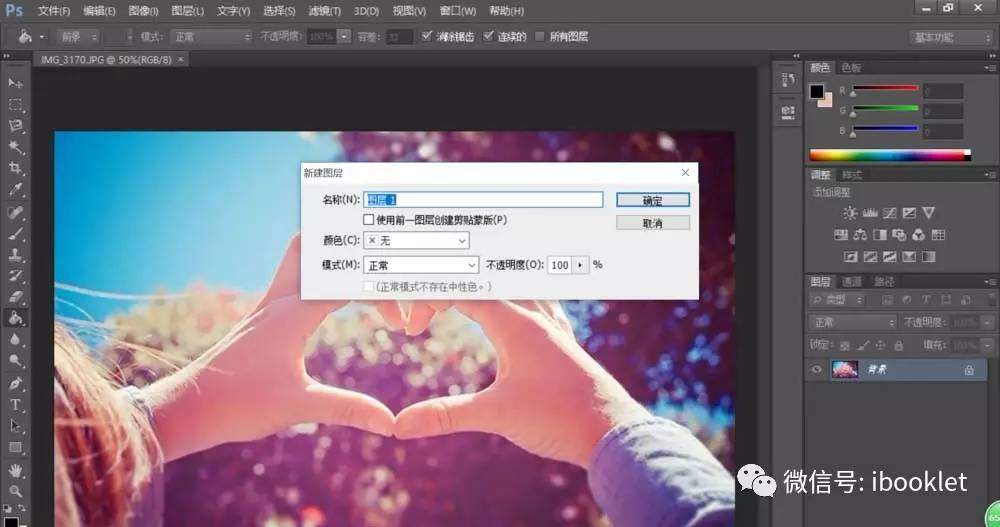1000x527 pixels.
Task: Open the History panel icon
Action: (788, 80)
